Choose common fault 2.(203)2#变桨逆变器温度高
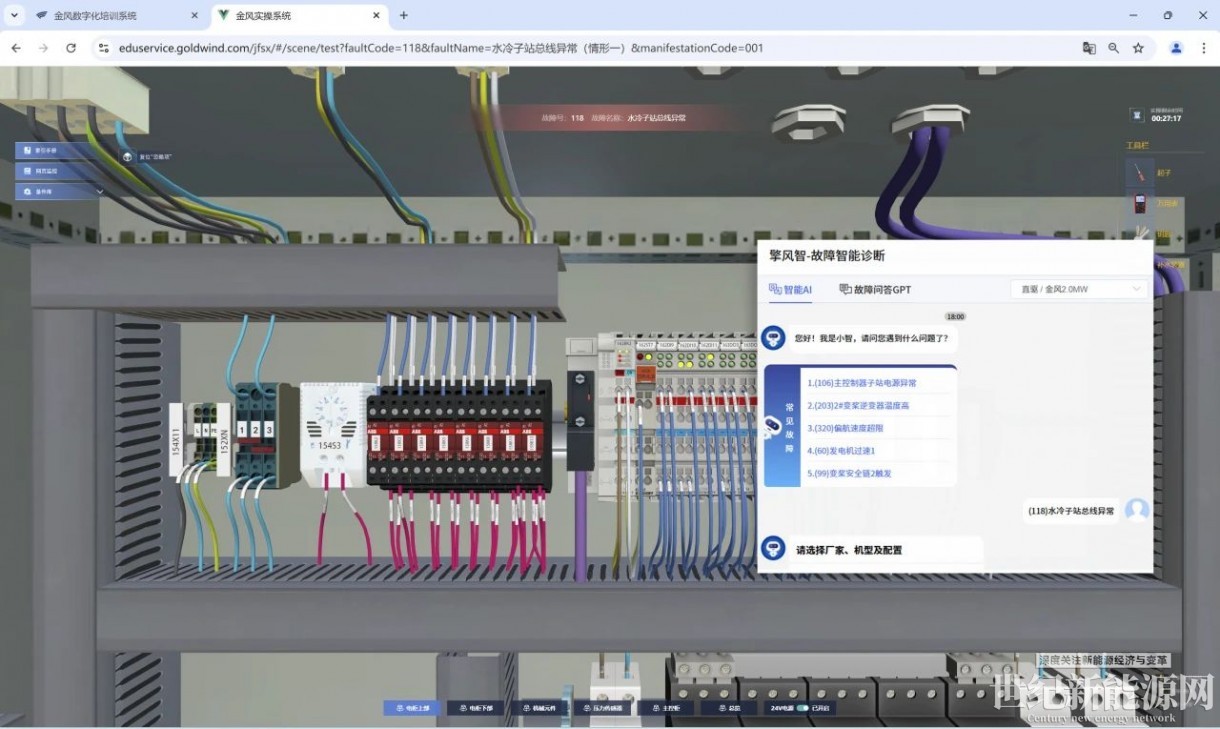The image size is (1220, 729). tap(858, 406)
